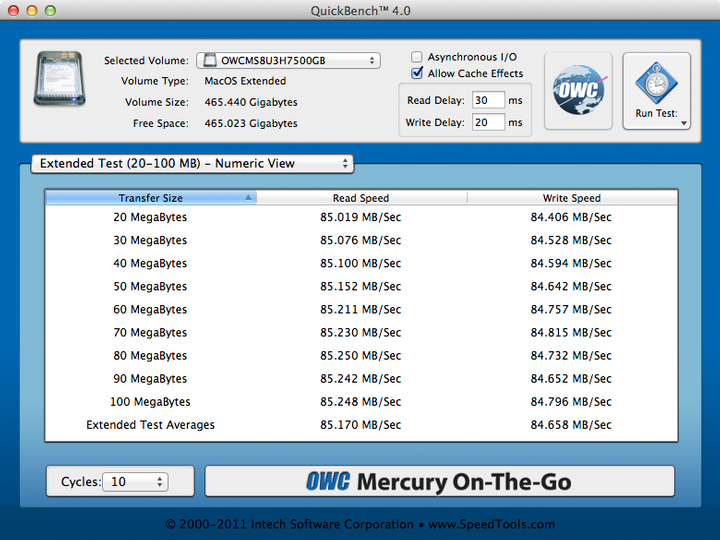Click the hard drive volume icon

pos(59,80)
